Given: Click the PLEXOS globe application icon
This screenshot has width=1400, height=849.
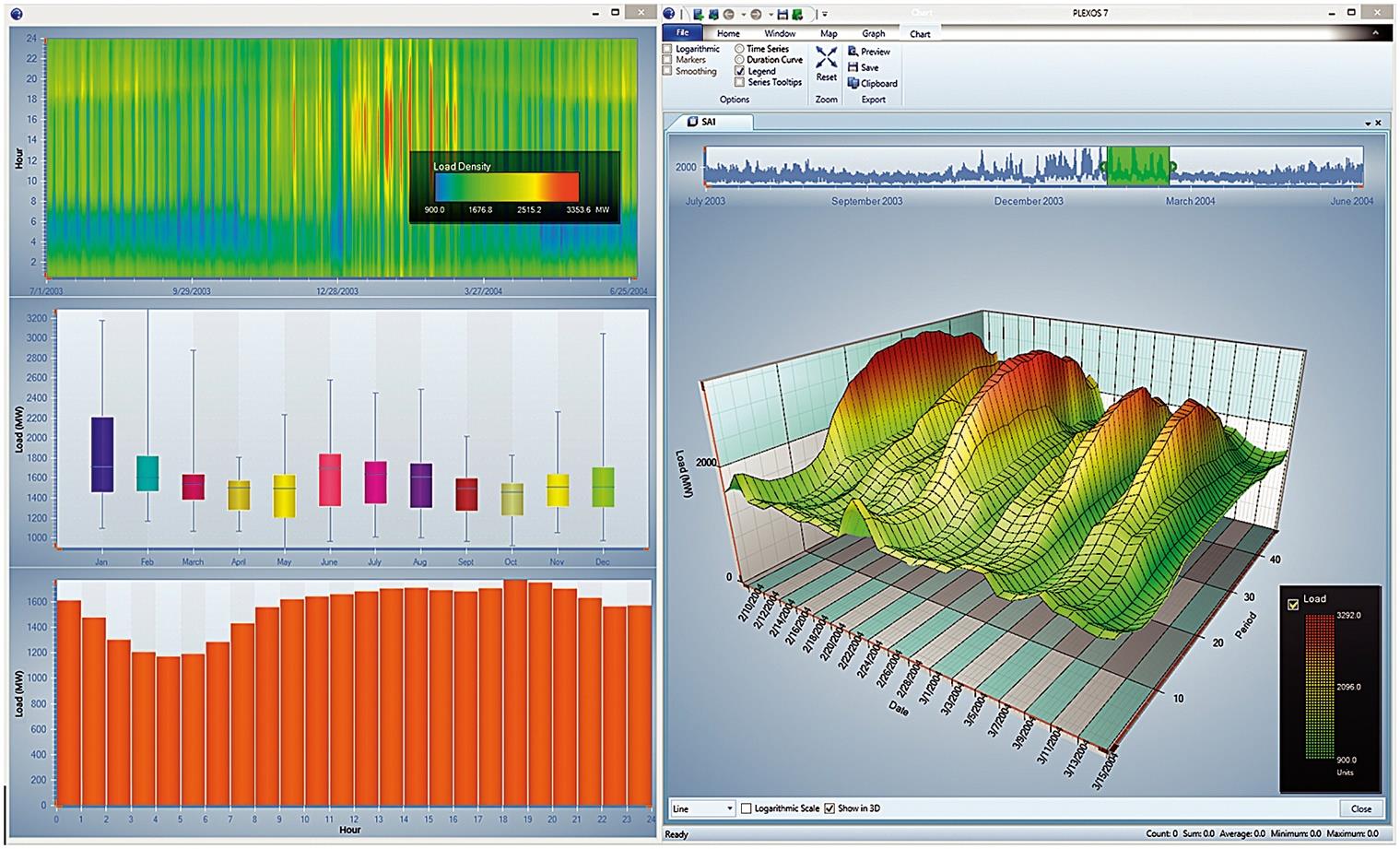Looking at the screenshot, I should click(x=670, y=14).
